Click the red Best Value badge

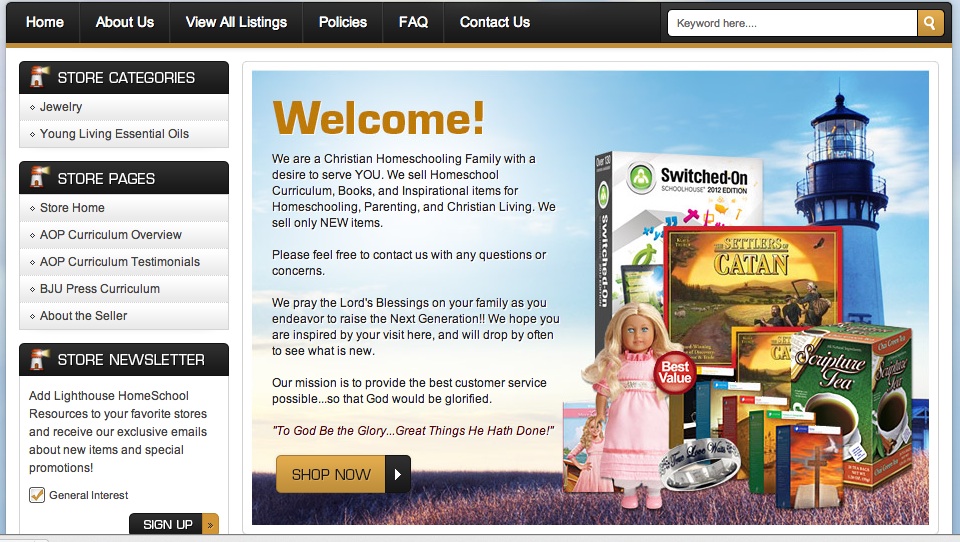click(675, 372)
